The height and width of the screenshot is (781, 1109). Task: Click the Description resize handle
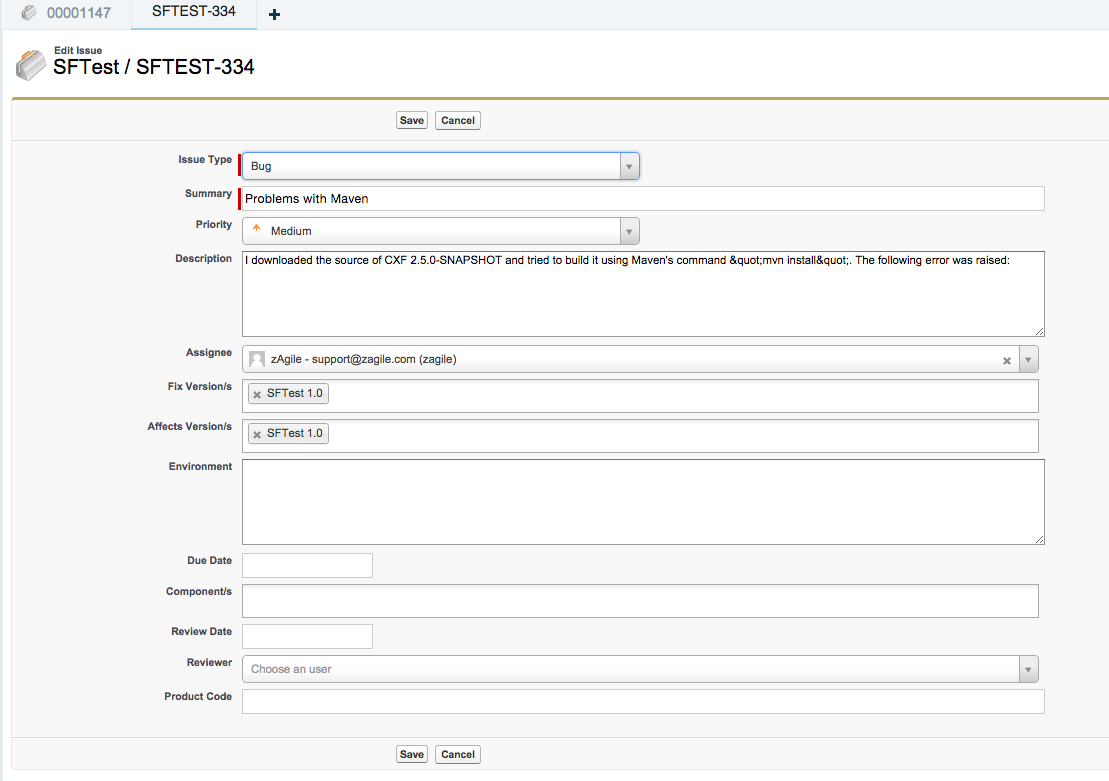pos(1039,331)
